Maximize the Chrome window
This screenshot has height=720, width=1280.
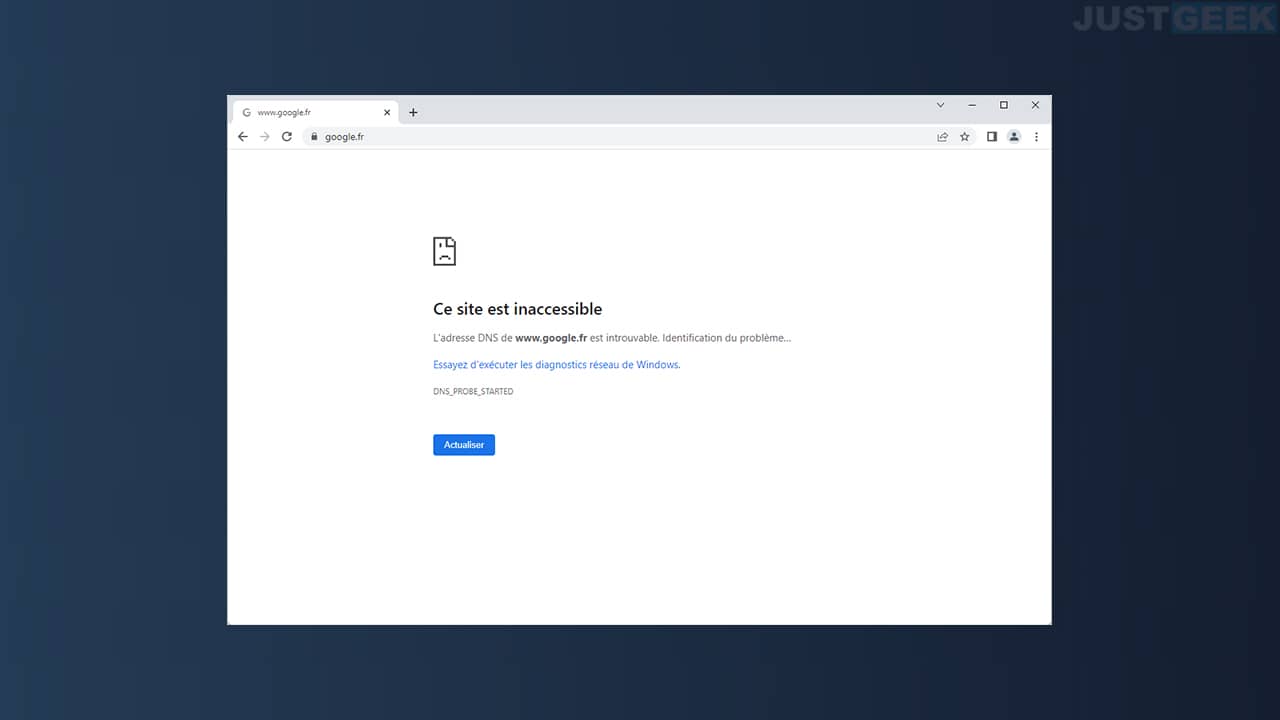coord(1004,105)
